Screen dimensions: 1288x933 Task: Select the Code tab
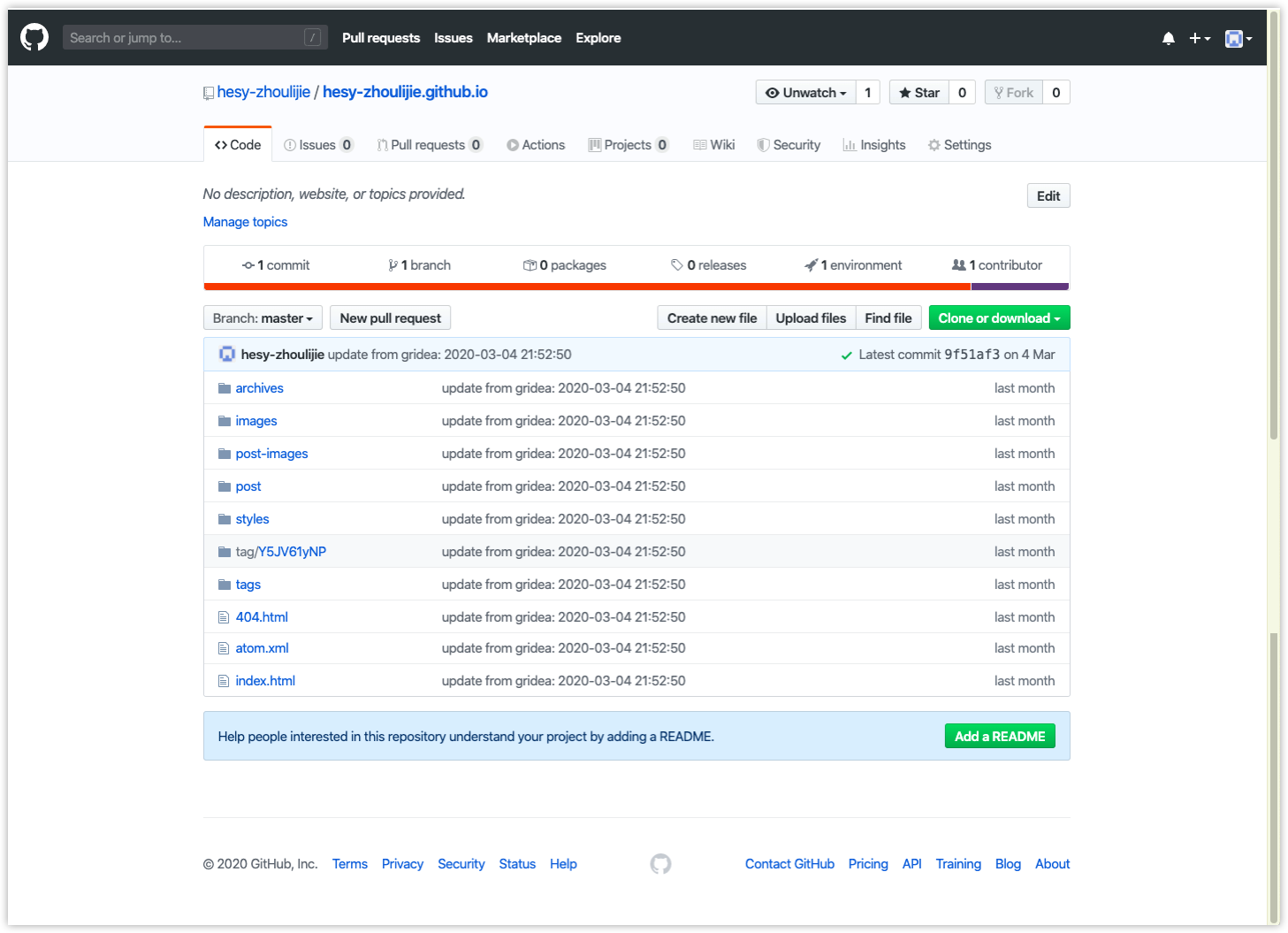[x=238, y=145]
